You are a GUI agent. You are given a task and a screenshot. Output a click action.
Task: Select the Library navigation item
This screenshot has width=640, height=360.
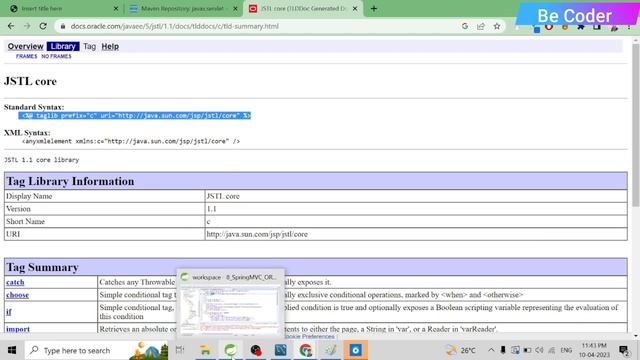[x=63, y=47]
